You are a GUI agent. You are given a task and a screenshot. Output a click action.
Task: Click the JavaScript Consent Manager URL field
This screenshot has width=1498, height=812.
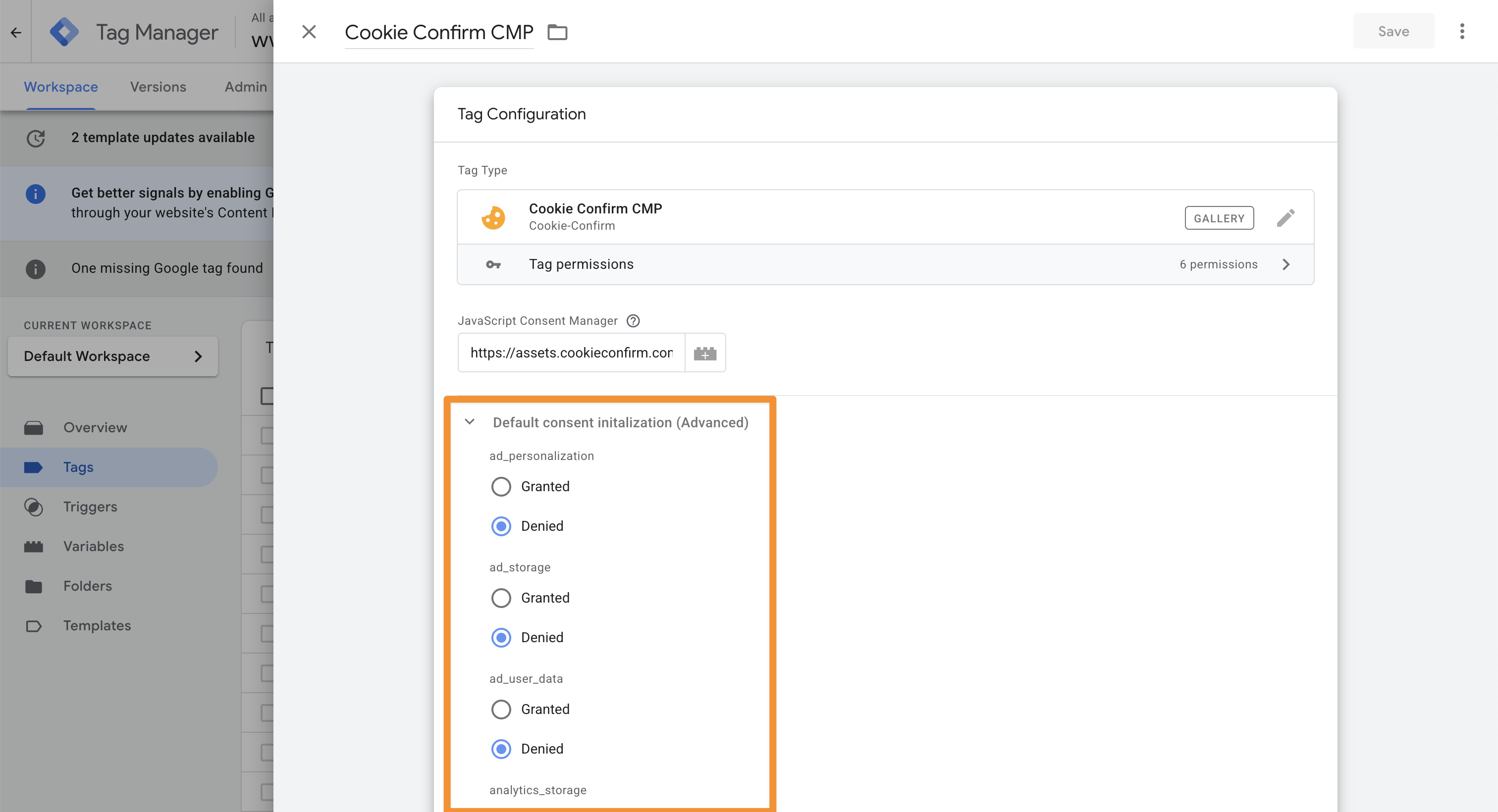pyautogui.click(x=571, y=352)
